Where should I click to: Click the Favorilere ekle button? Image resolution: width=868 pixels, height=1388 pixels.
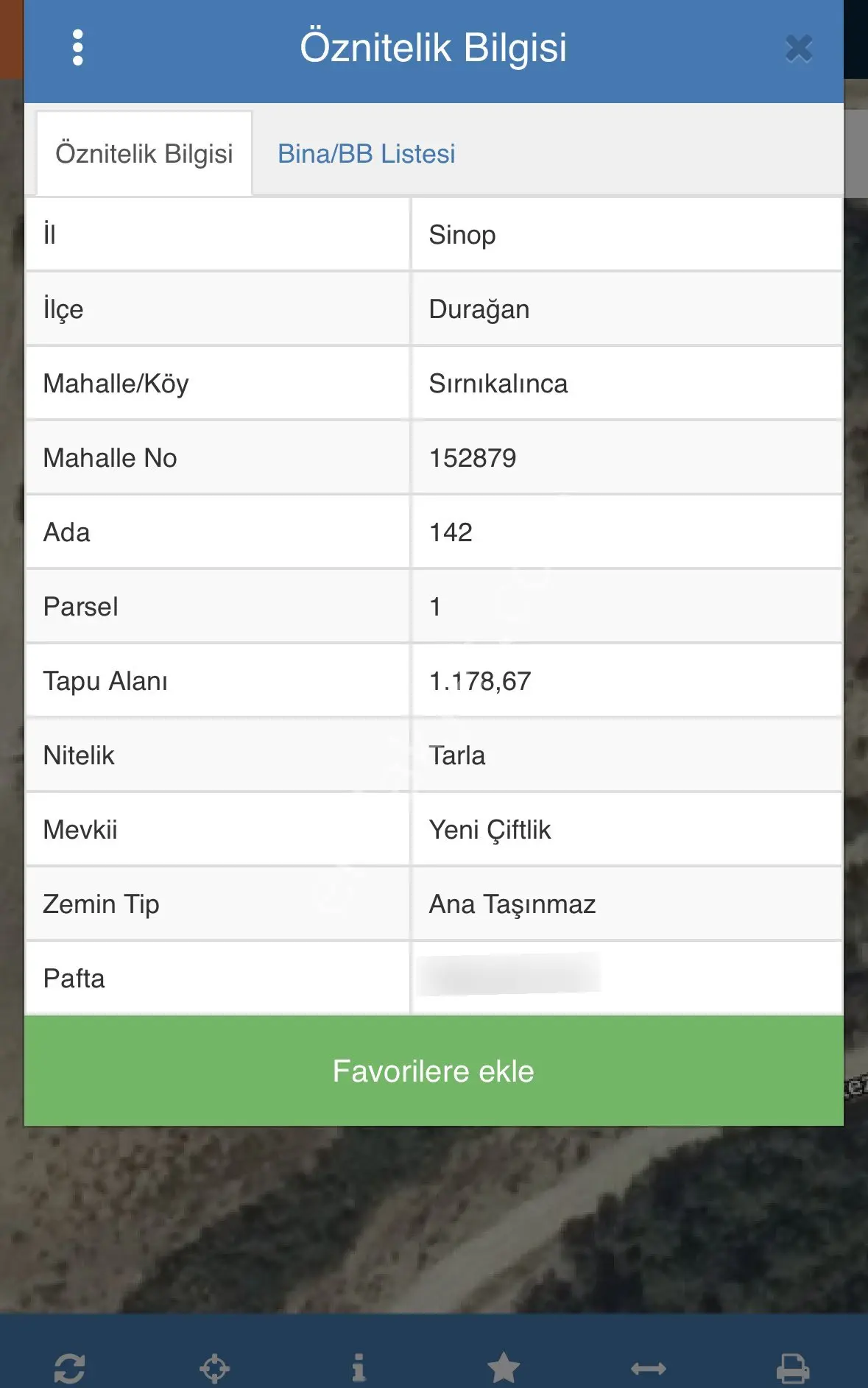pyautogui.click(x=434, y=1071)
